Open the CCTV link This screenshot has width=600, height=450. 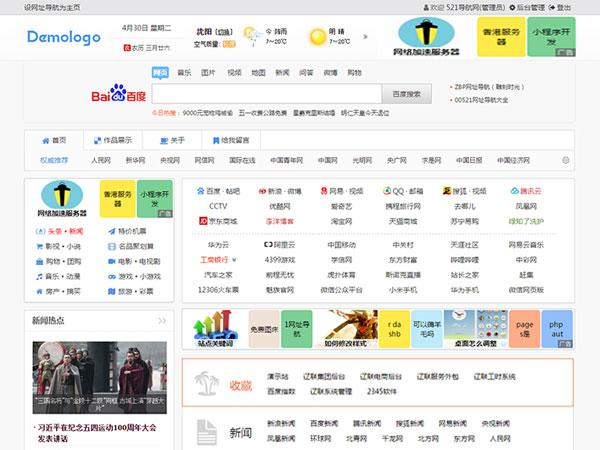click(218, 206)
